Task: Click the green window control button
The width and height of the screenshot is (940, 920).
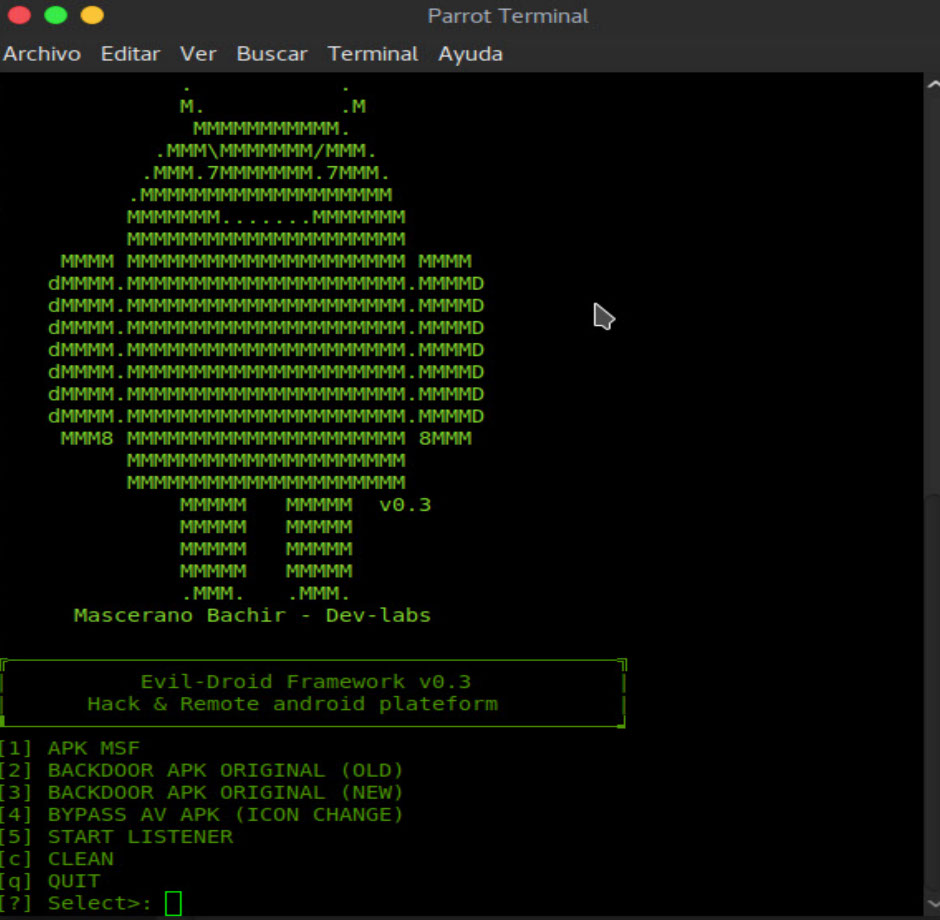Action: 56,15
